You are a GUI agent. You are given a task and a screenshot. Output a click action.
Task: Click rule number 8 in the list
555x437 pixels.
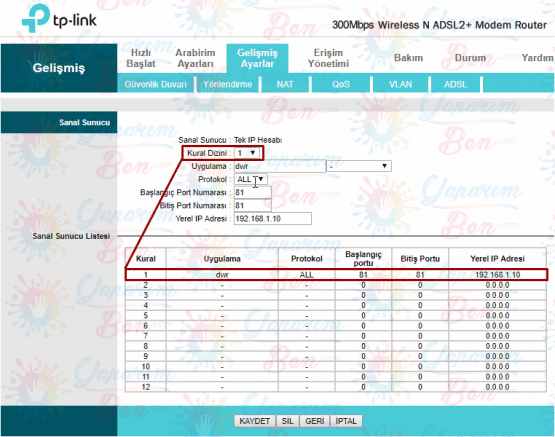pos(145,346)
